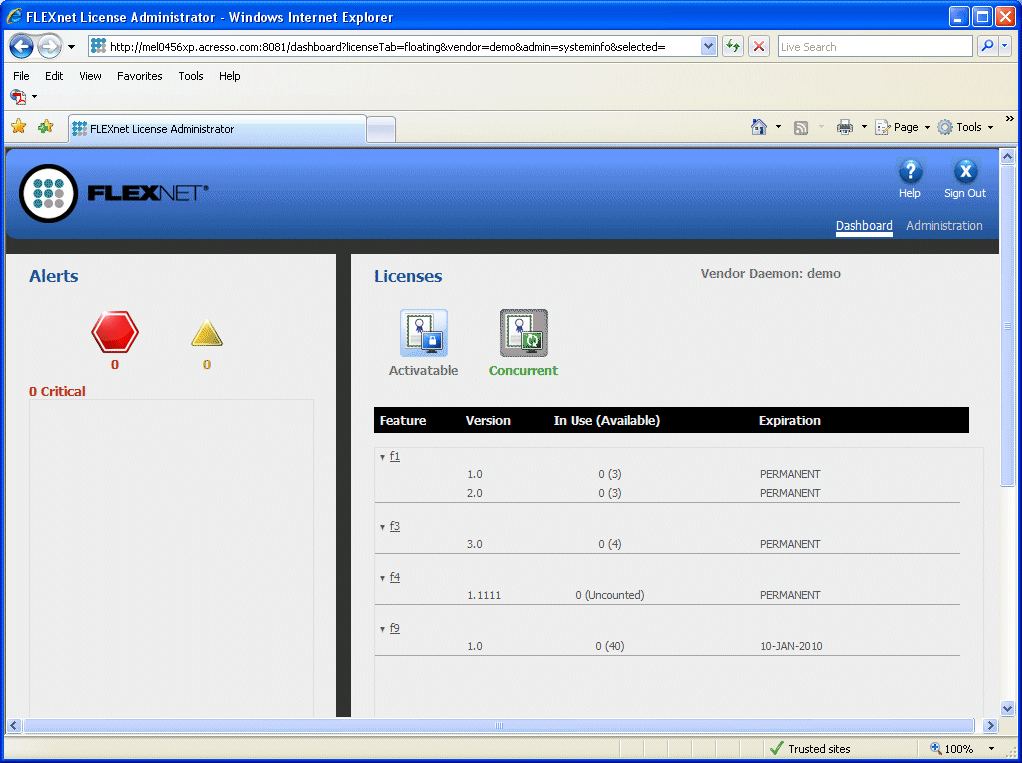Image resolution: width=1022 pixels, height=763 pixels.
Task: Open the Page menu dropdown
Action: click(x=905, y=127)
